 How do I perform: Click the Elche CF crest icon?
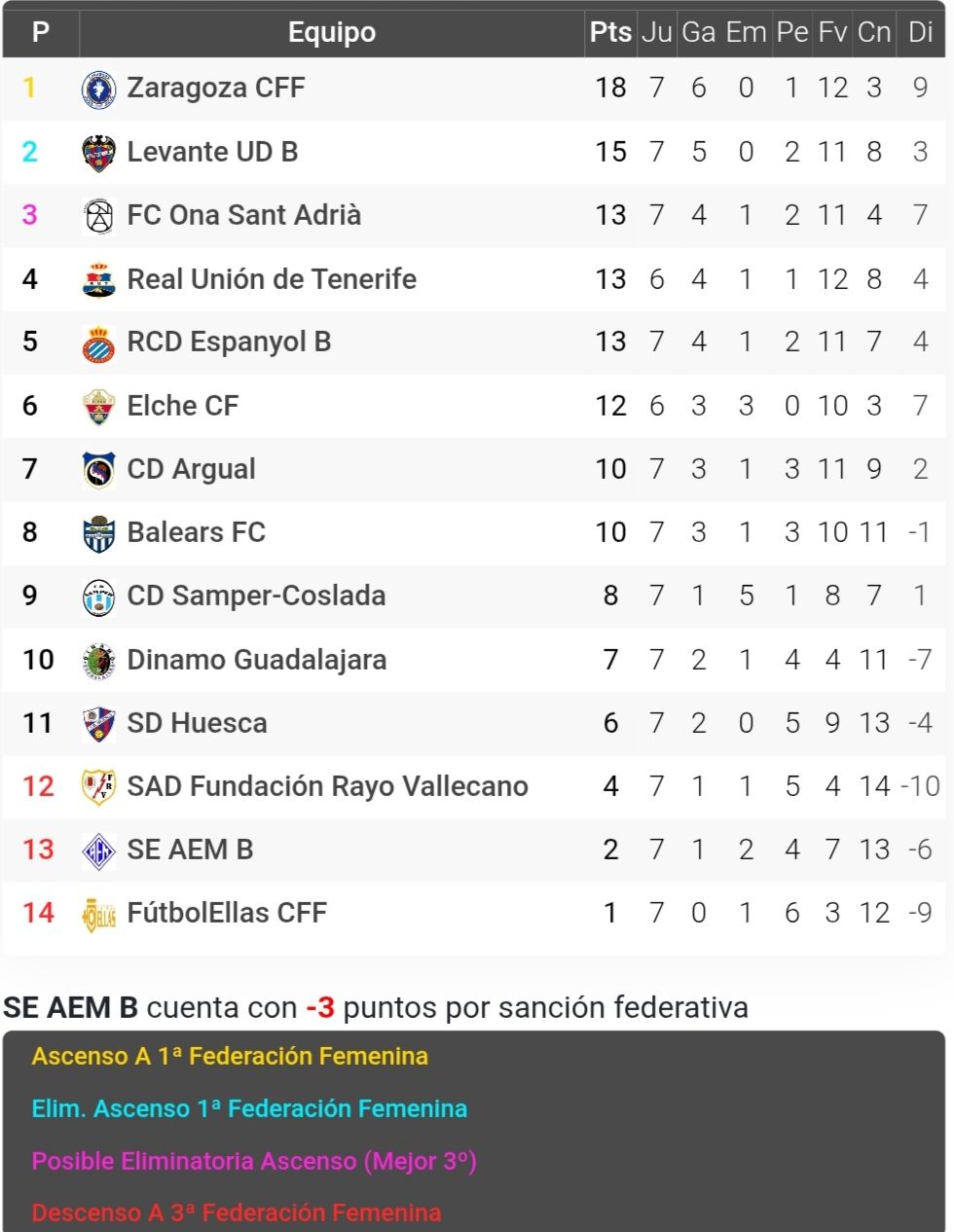point(98,407)
